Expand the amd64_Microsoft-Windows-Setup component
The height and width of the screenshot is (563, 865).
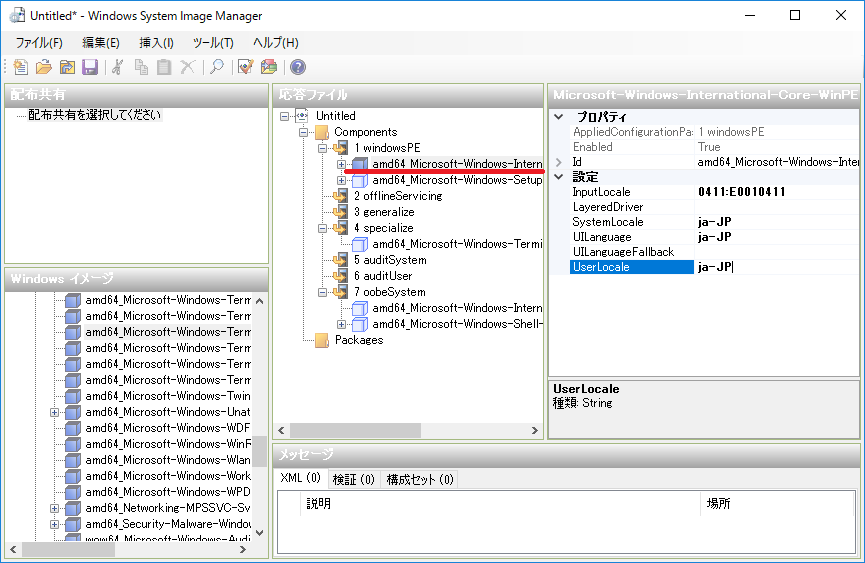click(x=341, y=180)
